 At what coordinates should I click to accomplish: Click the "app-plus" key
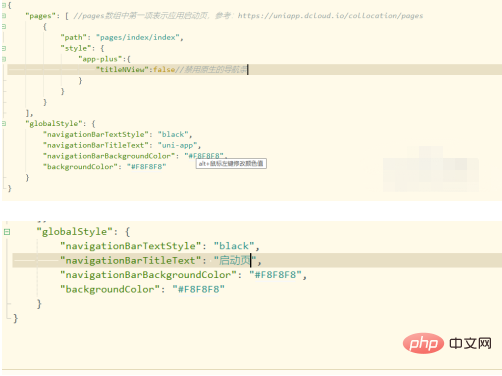100,59
